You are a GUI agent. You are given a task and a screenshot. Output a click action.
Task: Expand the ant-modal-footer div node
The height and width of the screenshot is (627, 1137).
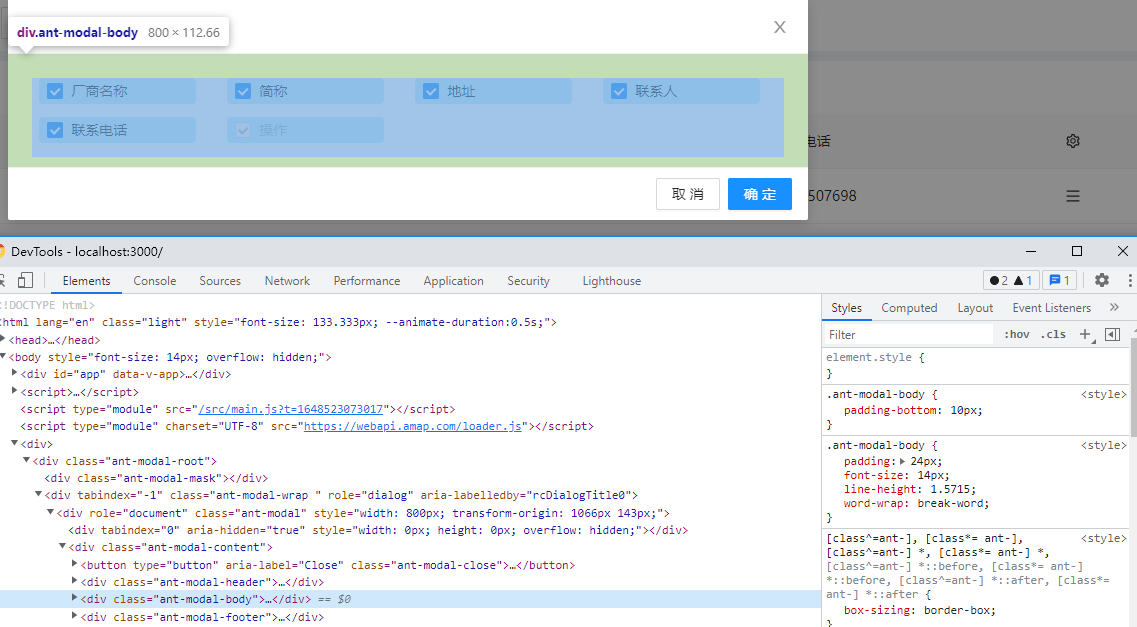click(x=75, y=615)
